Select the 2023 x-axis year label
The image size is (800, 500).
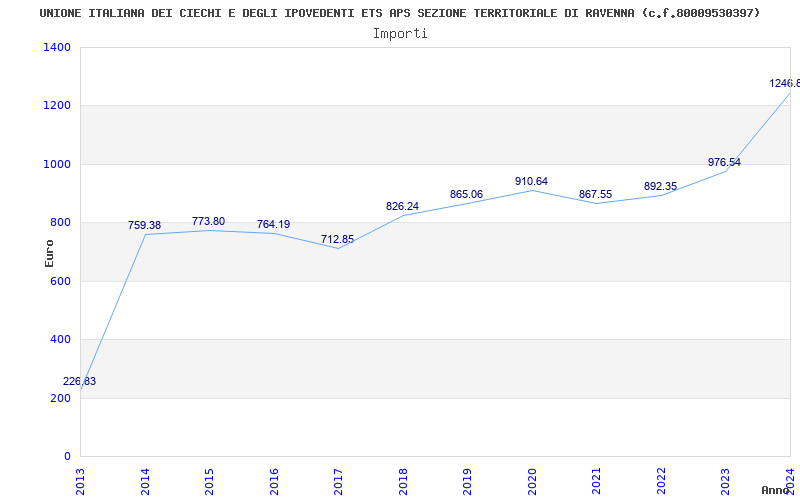point(726,482)
